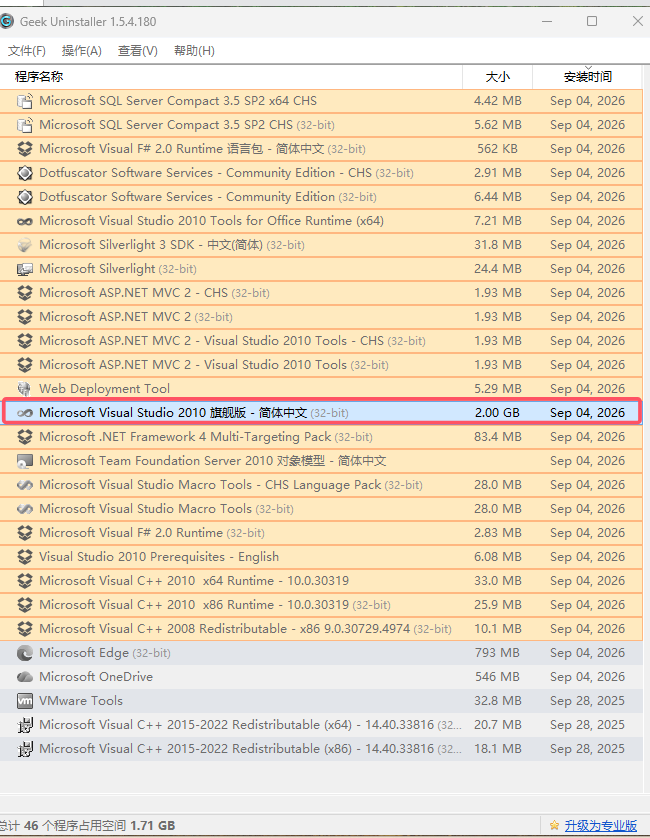The height and width of the screenshot is (838, 650).
Task: Click Dotfuscator Community Edition - CHS icon
Action: pos(25,173)
